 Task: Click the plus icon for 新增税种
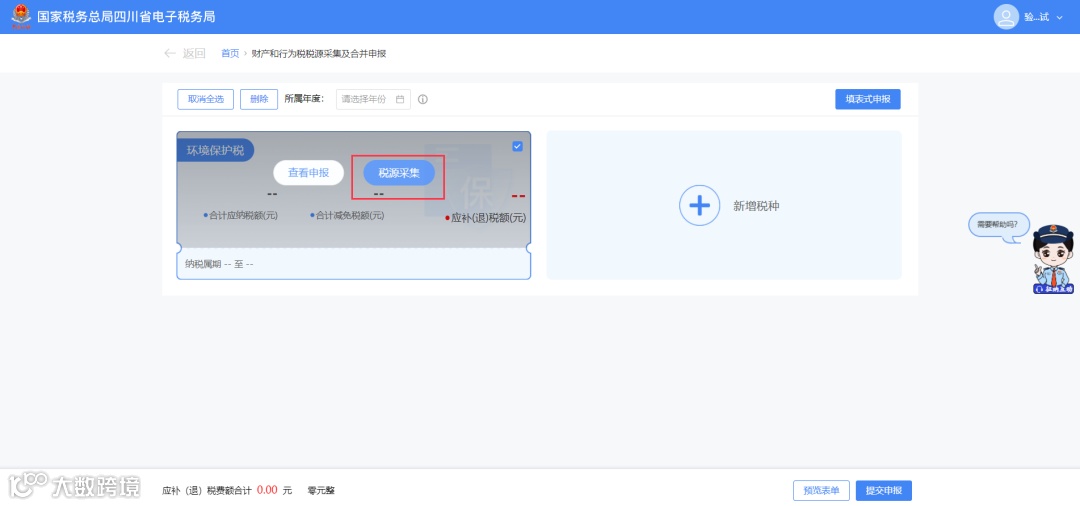(x=699, y=205)
